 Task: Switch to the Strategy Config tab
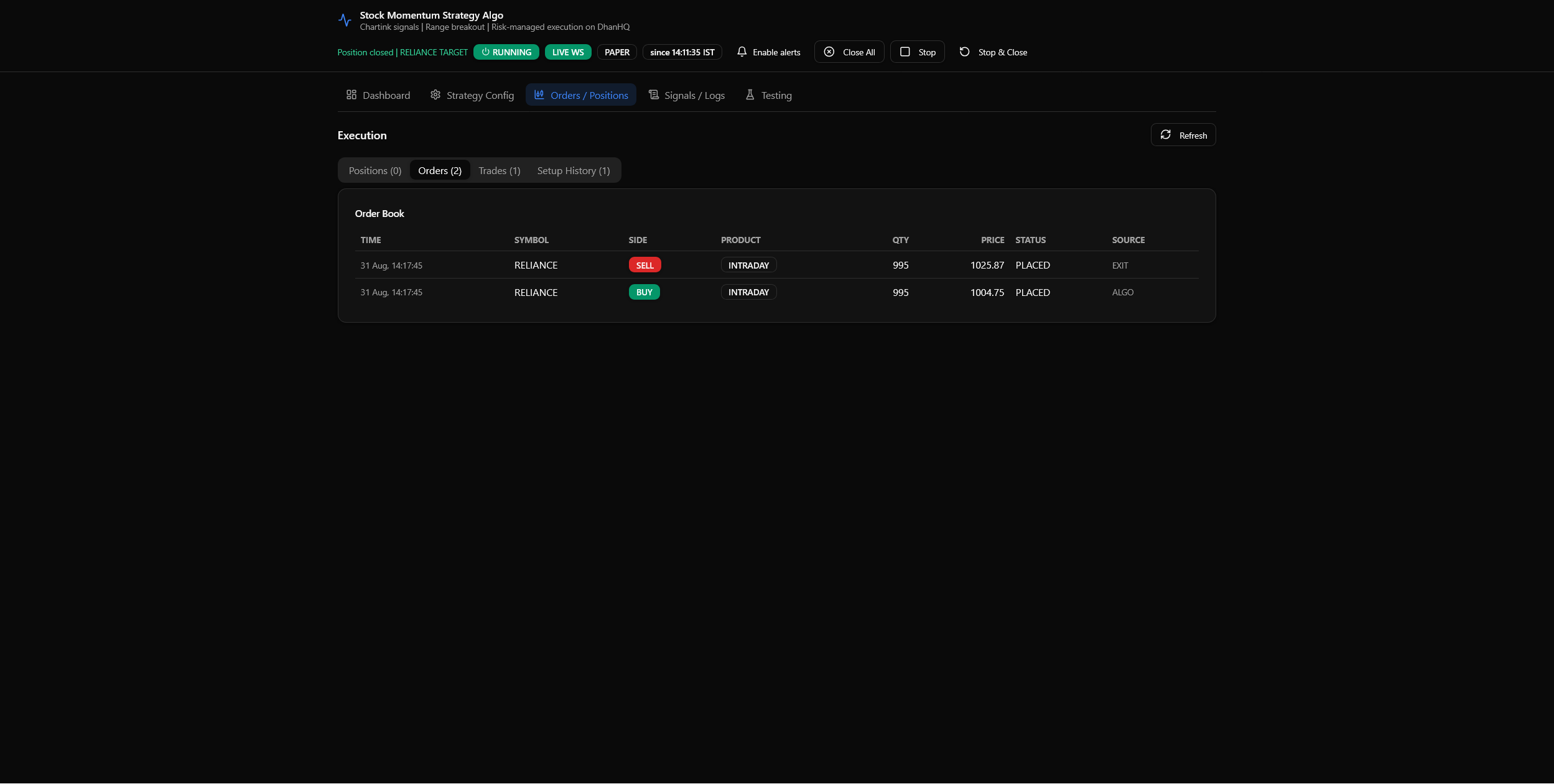(x=472, y=95)
